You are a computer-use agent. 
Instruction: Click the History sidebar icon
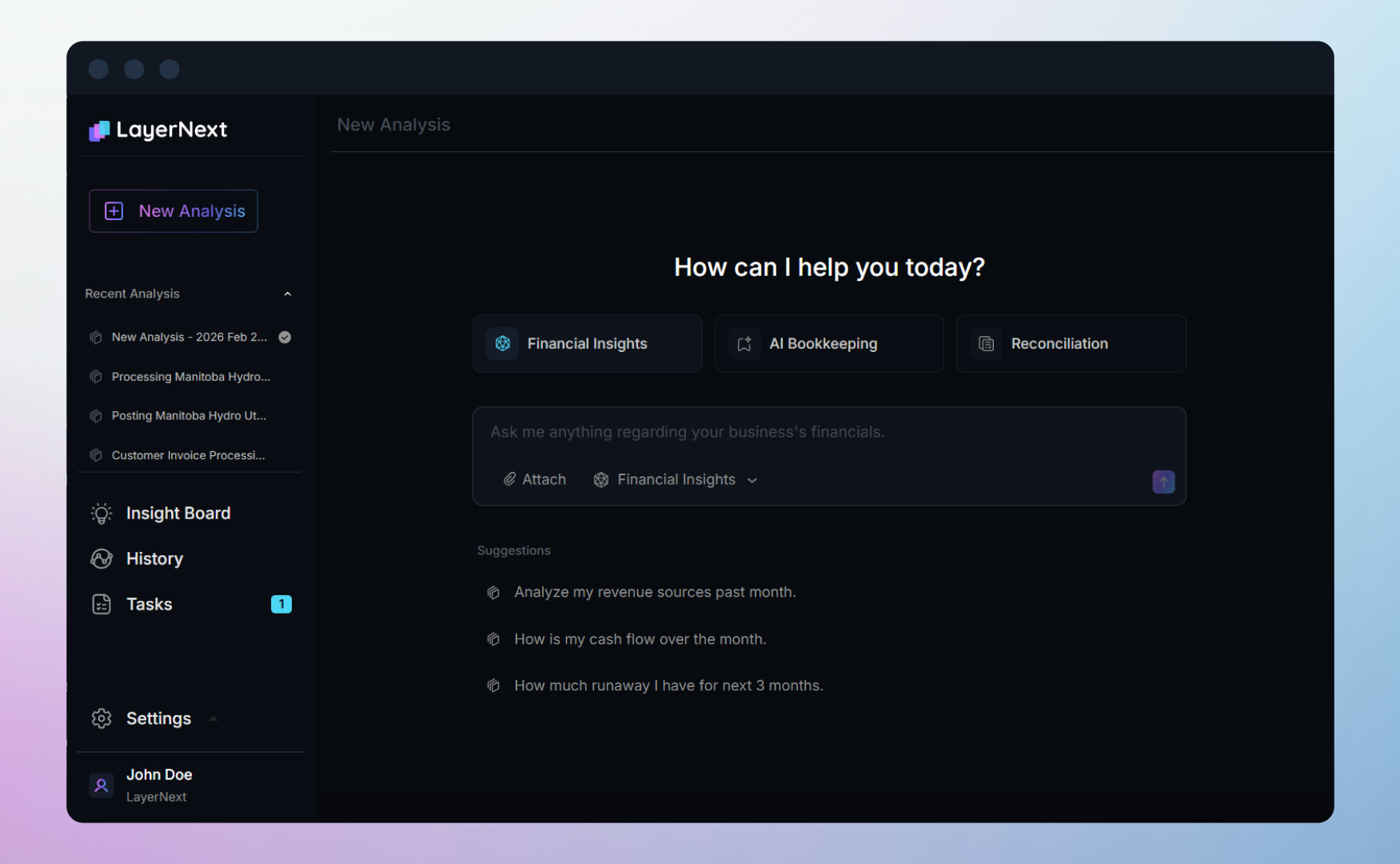point(102,559)
